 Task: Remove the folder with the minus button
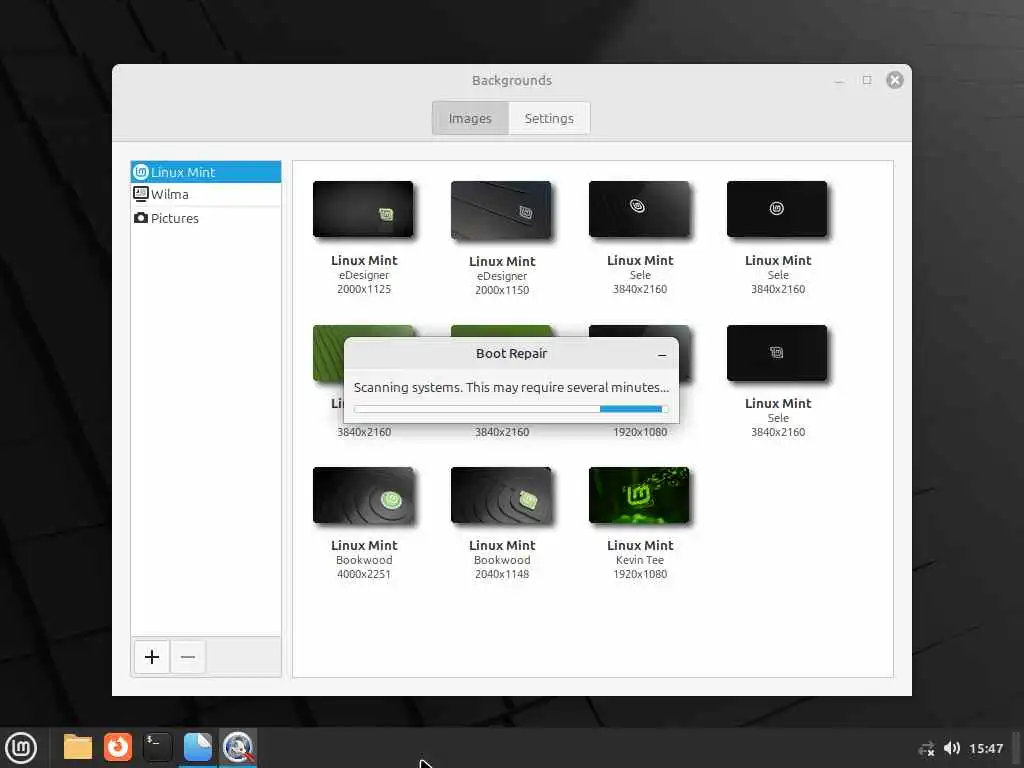click(187, 656)
